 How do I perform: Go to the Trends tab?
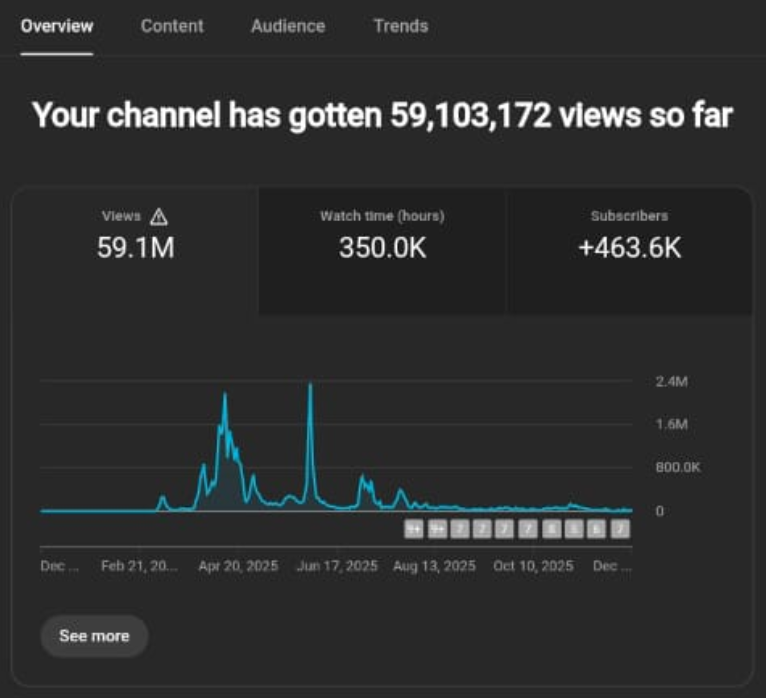point(400,26)
